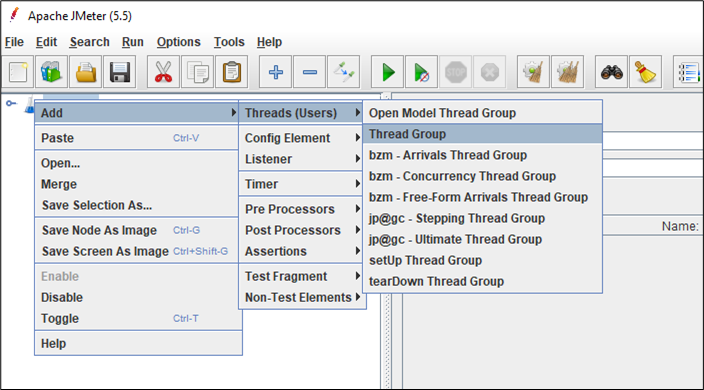The image size is (704, 390).
Task: Open the Templates icon in toolbar
Action: 52,72
